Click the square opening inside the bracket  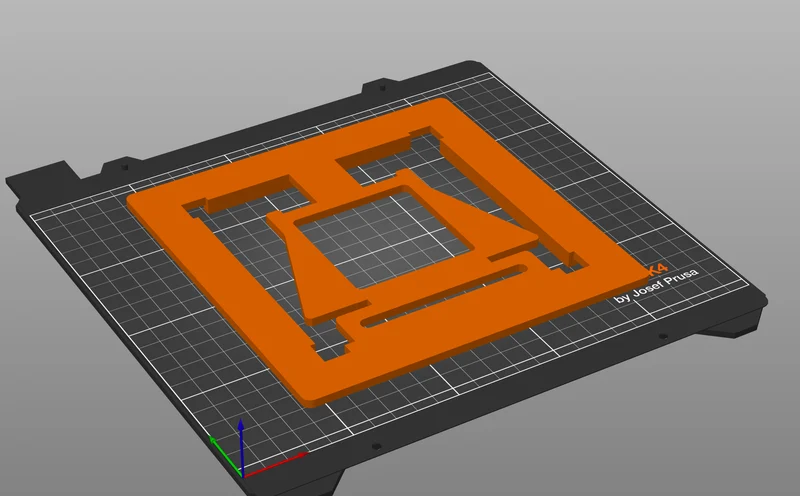(384, 236)
